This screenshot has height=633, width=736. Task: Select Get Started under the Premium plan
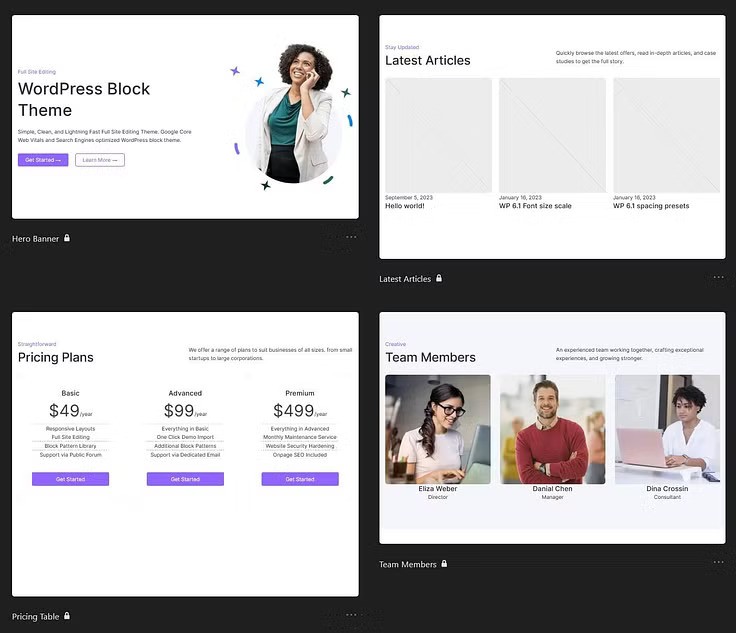pos(300,479)
